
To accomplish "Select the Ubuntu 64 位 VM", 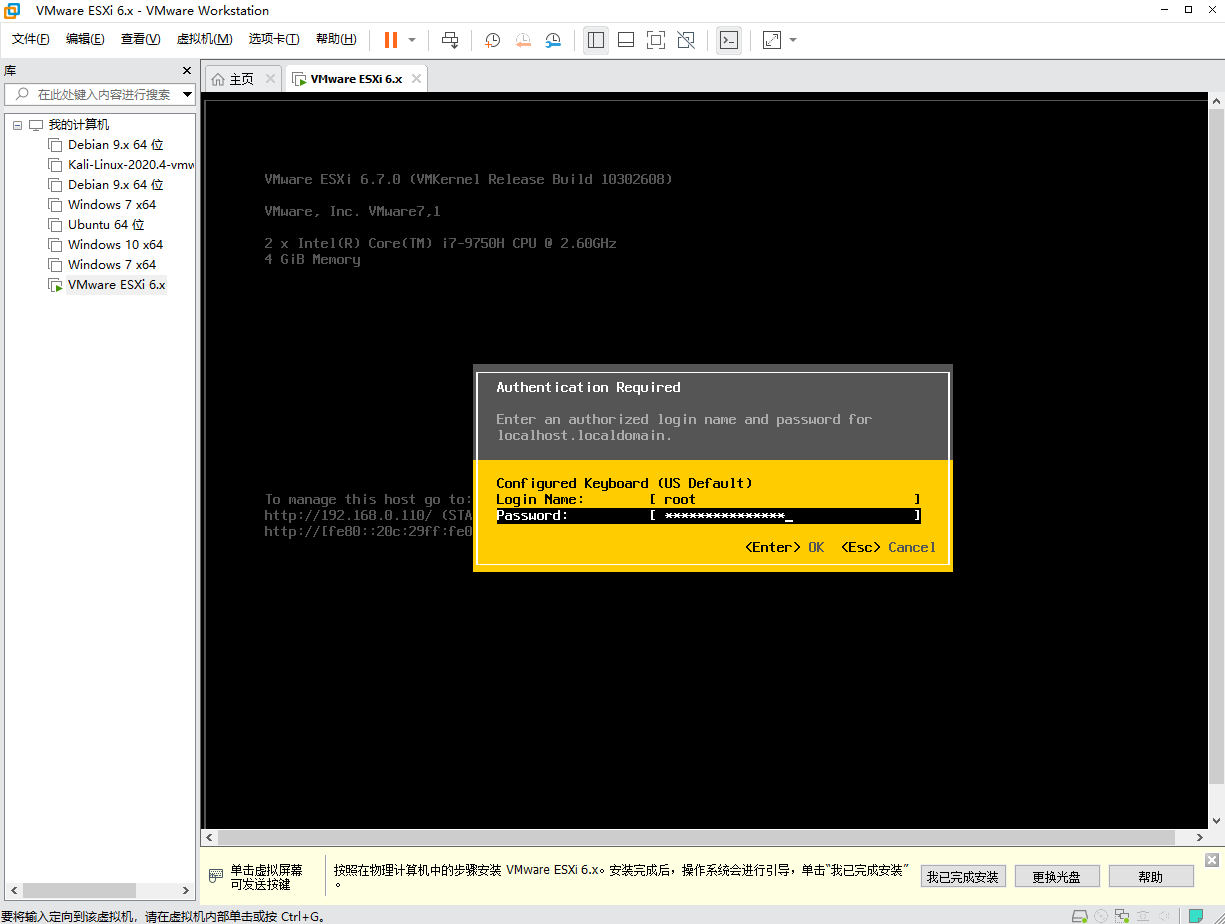I will [106, 225].
